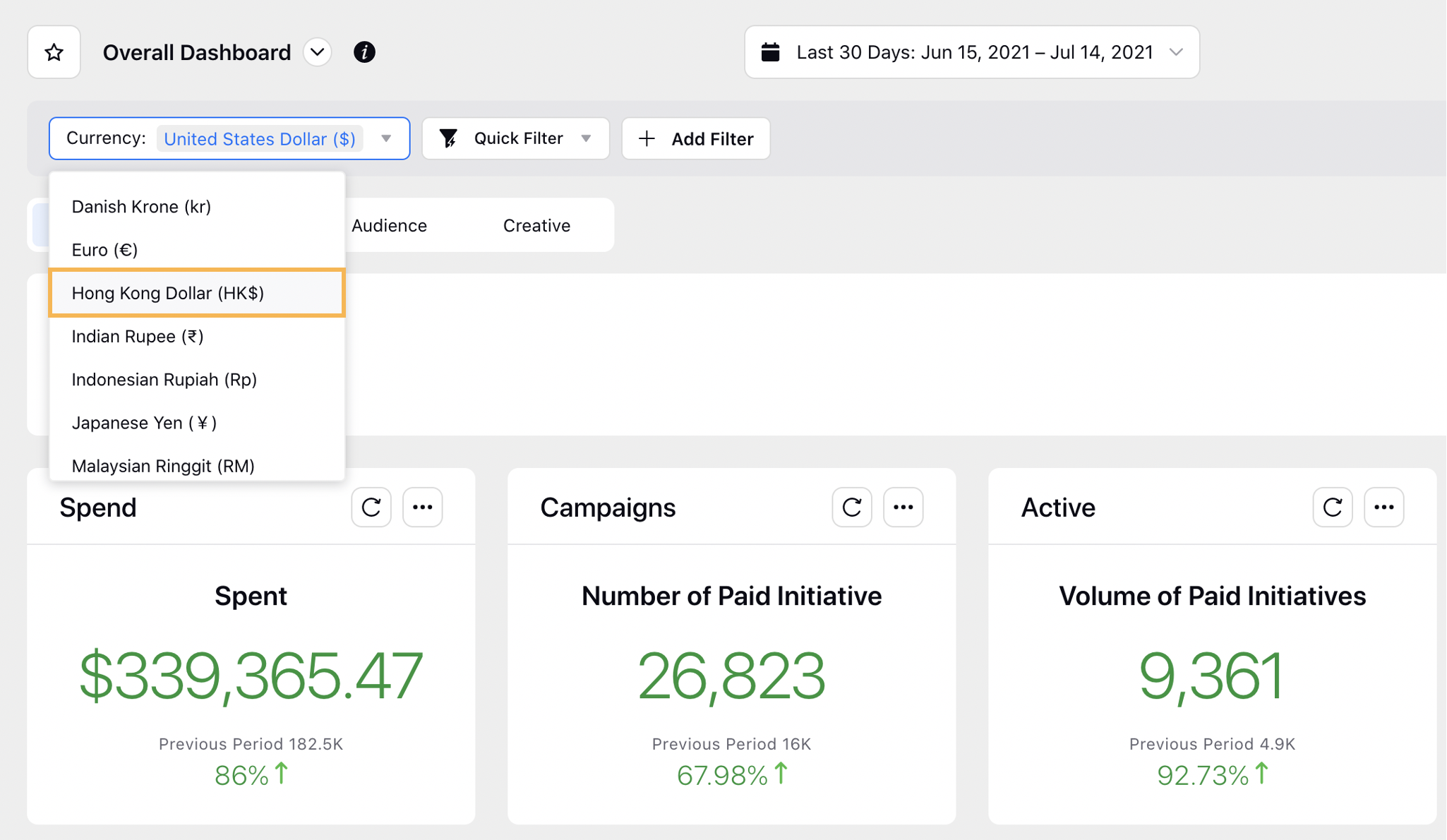Refresh the Campaigns widget

point(852,507)
